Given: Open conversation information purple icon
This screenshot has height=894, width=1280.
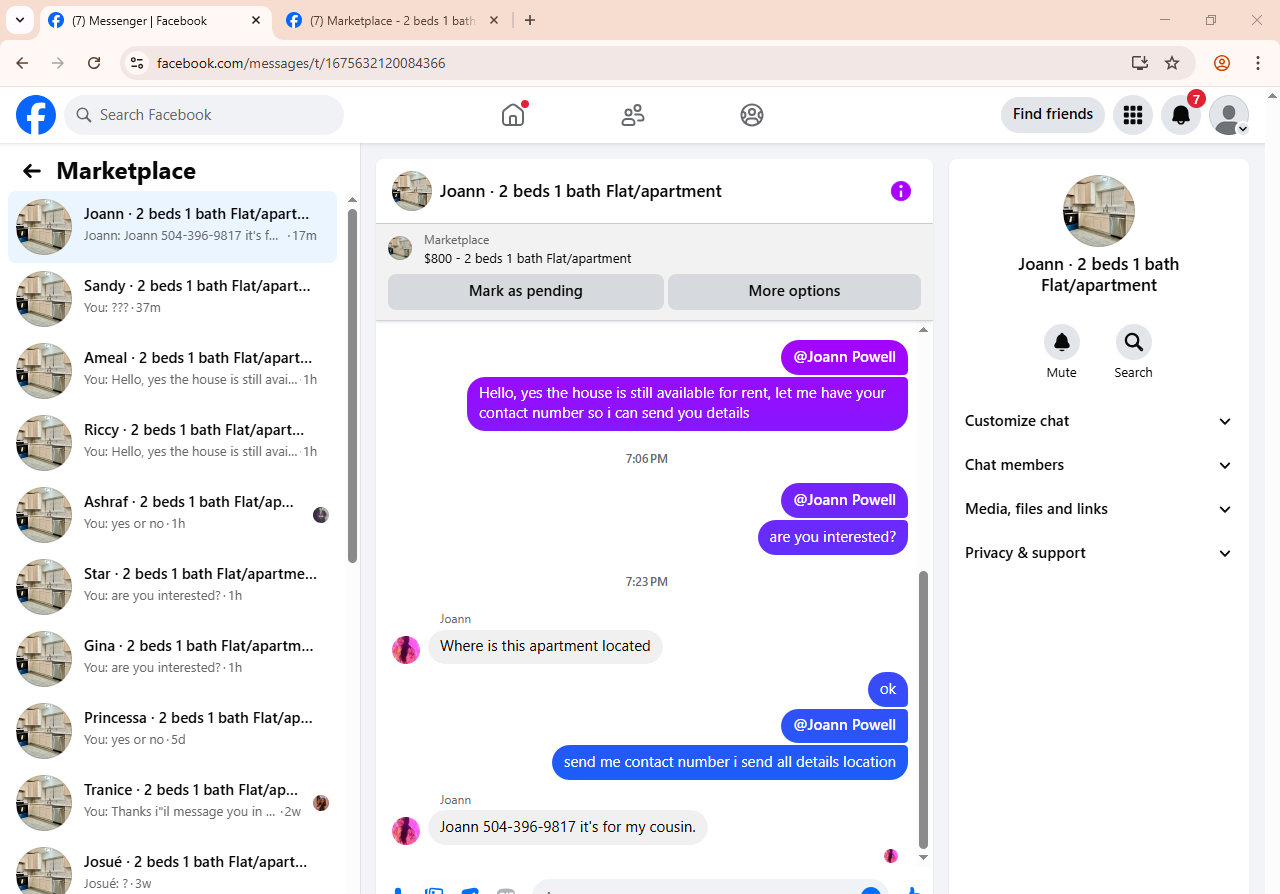Looking at the screenshot, I should click(x=901, y=191).
